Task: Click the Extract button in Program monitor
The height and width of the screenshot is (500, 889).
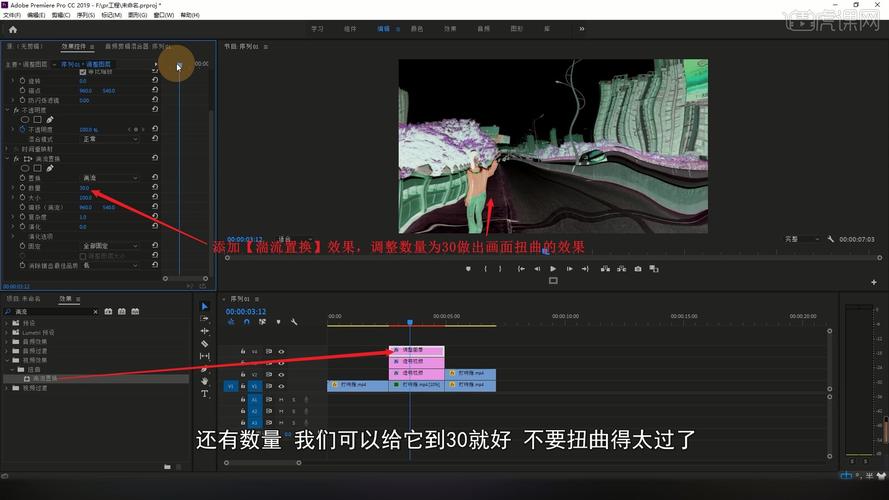Action: 622,269
